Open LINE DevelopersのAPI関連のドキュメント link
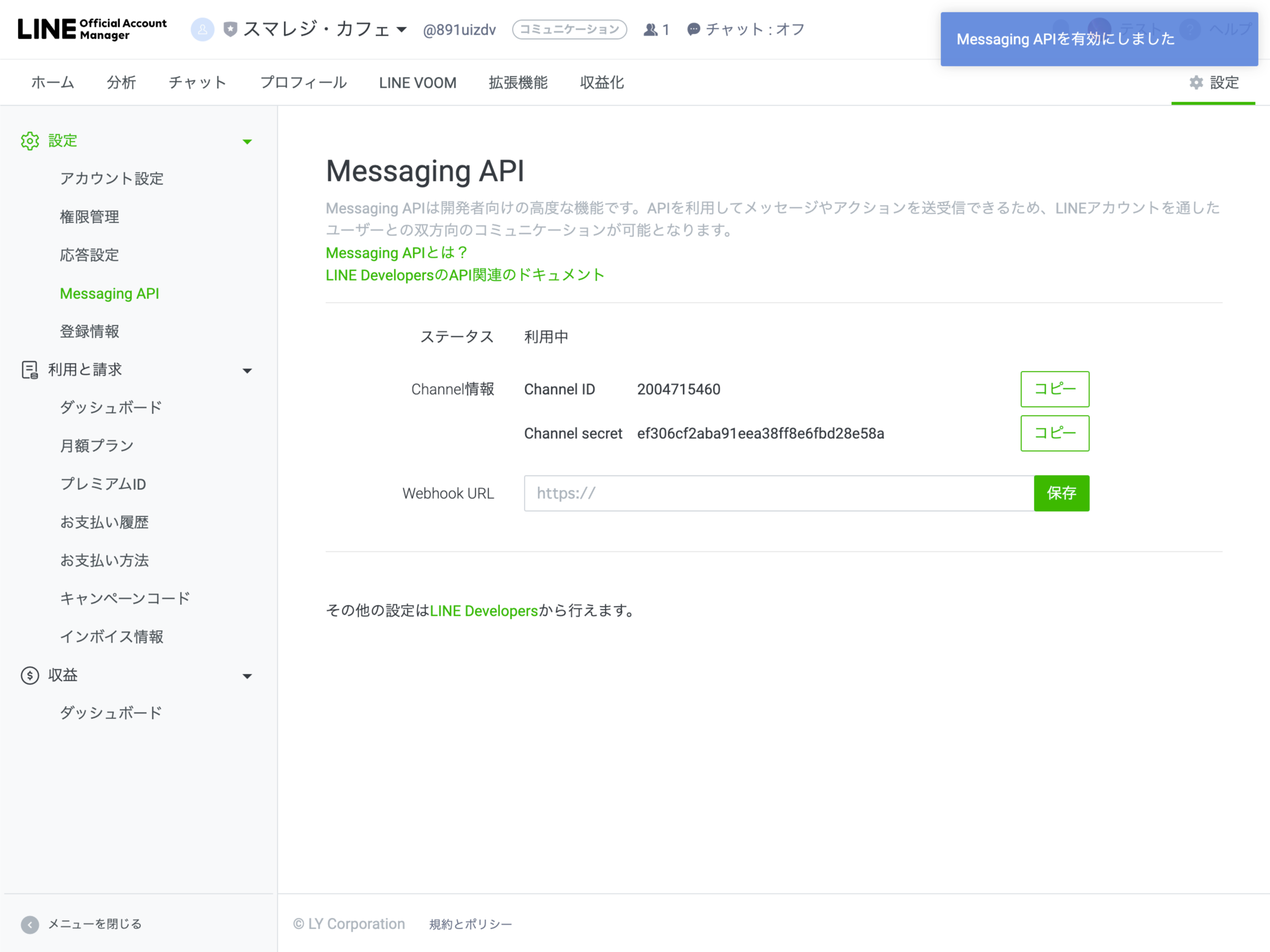 [x=465, y=275]
